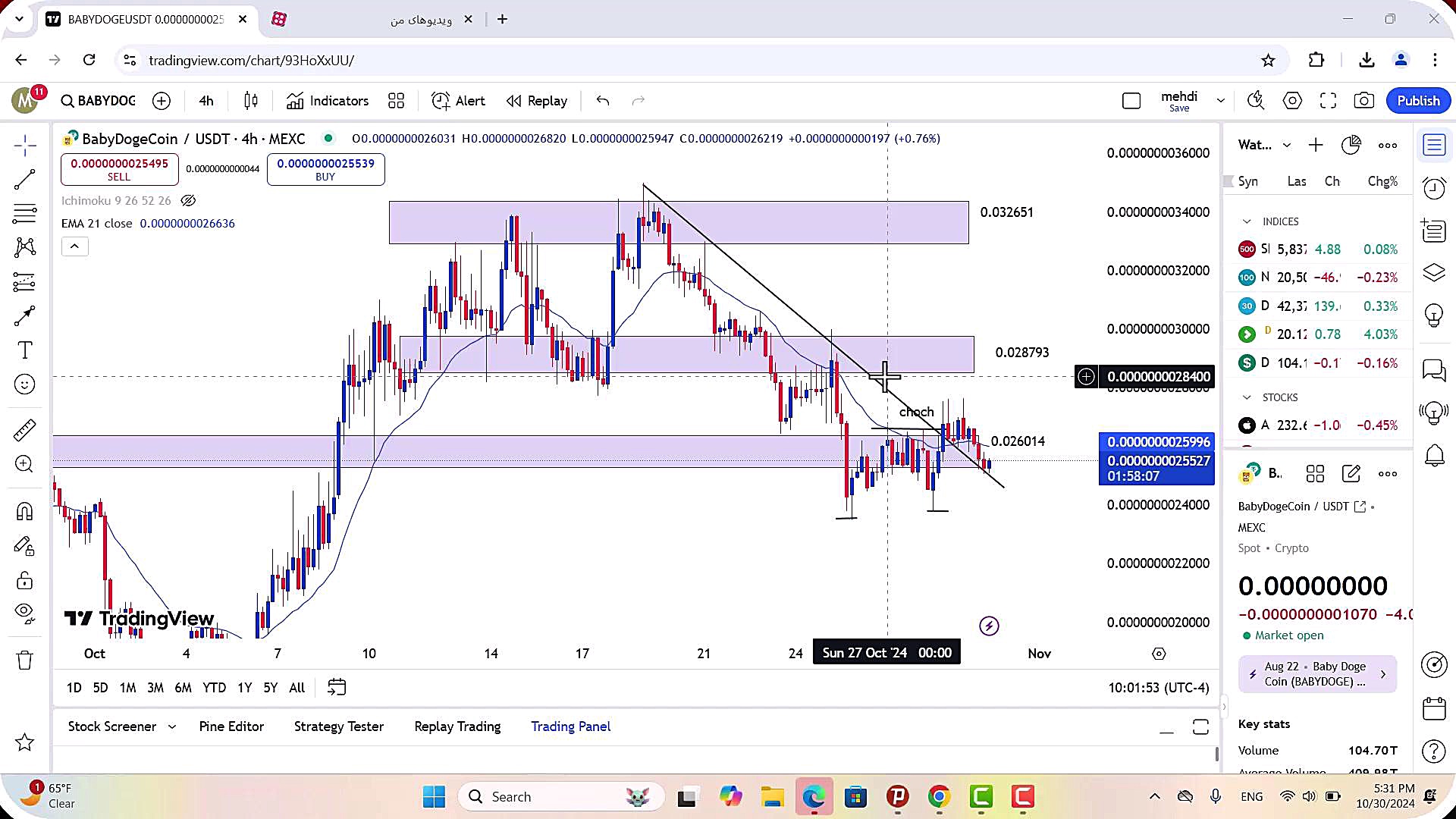1456x819 pixels.
Task: Expand the mehdi layout dropdown
Action: pos(1221,101)
